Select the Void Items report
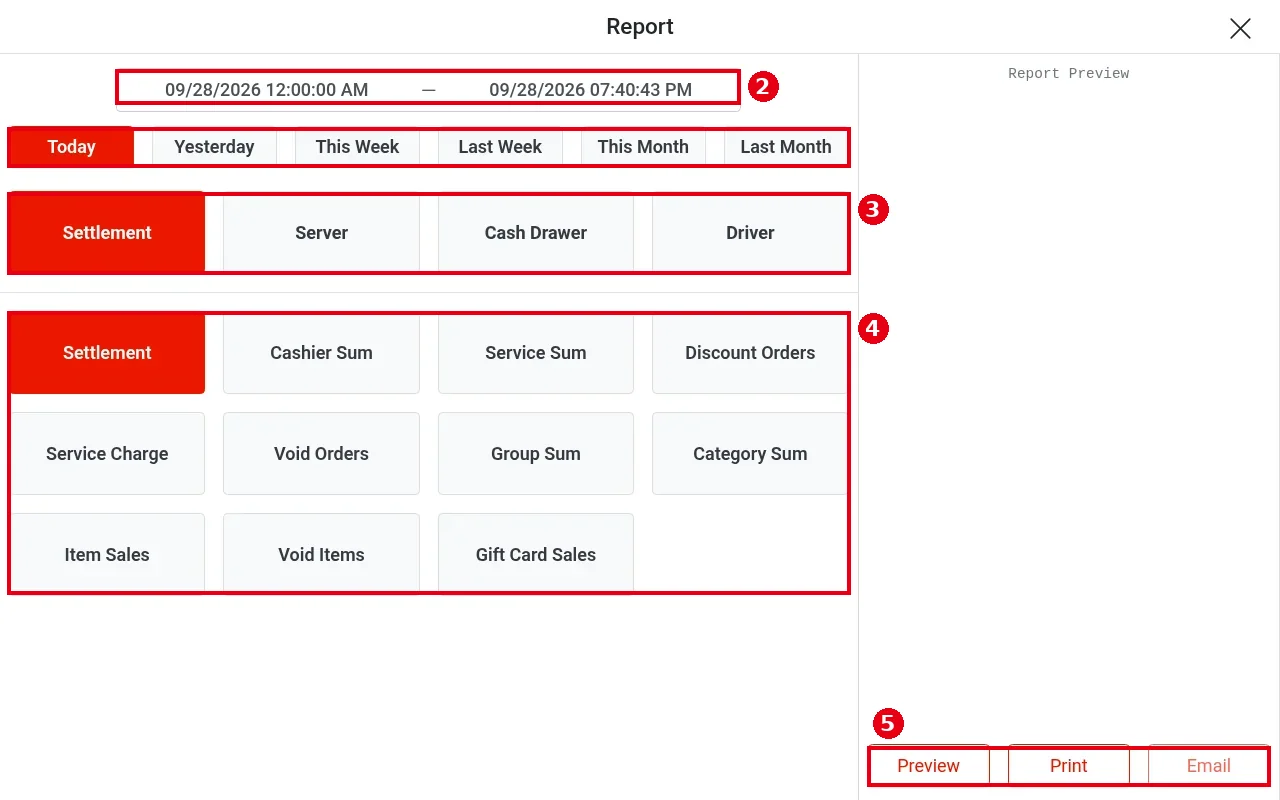This screenshot has width=1280, height=800. 321,555
